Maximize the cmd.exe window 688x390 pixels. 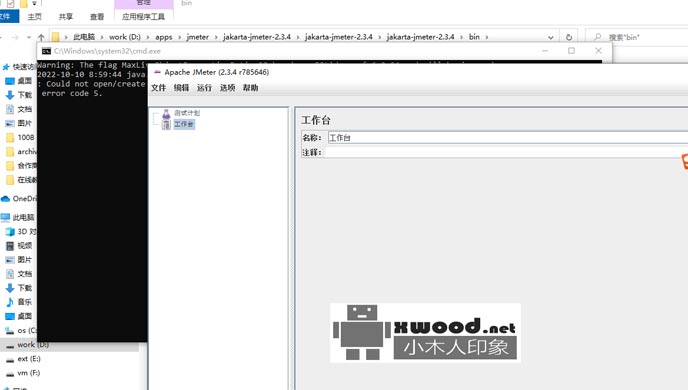[571, 51]
